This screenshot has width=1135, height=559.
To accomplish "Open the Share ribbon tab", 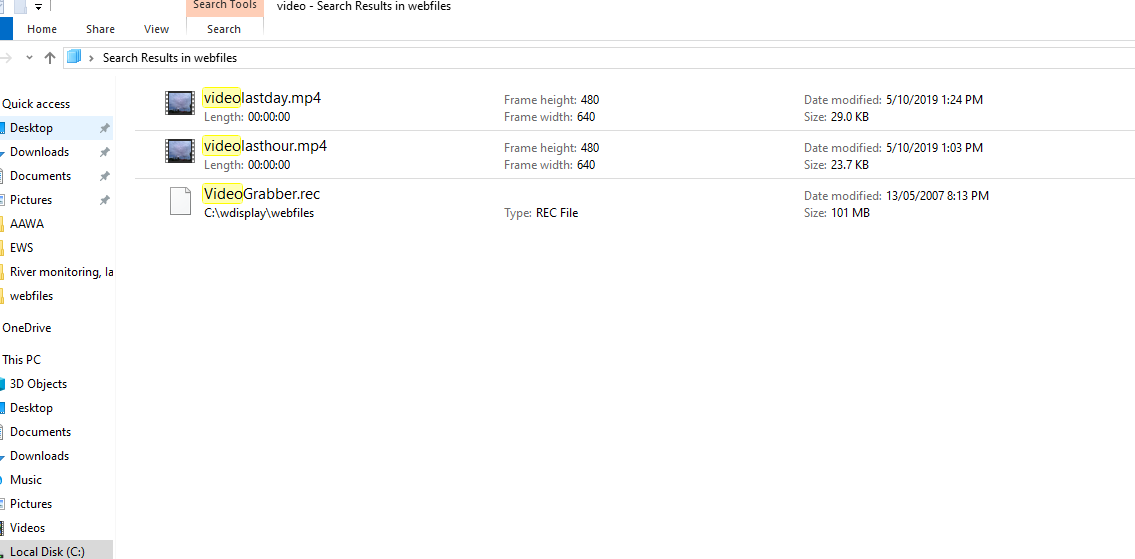I will coord(100,29).
